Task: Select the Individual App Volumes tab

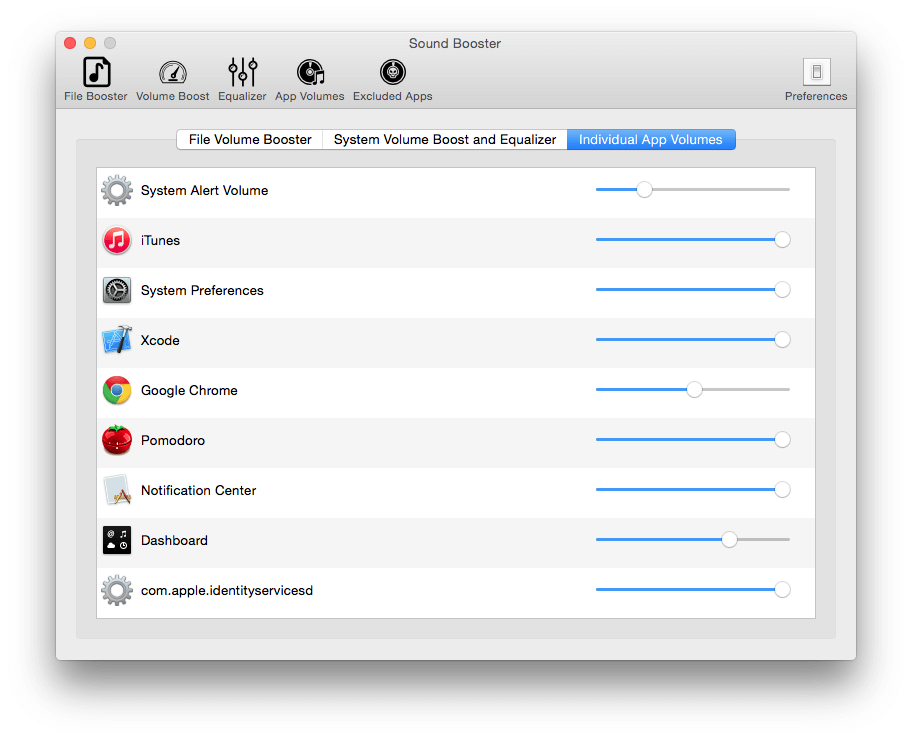Action: 651,140
